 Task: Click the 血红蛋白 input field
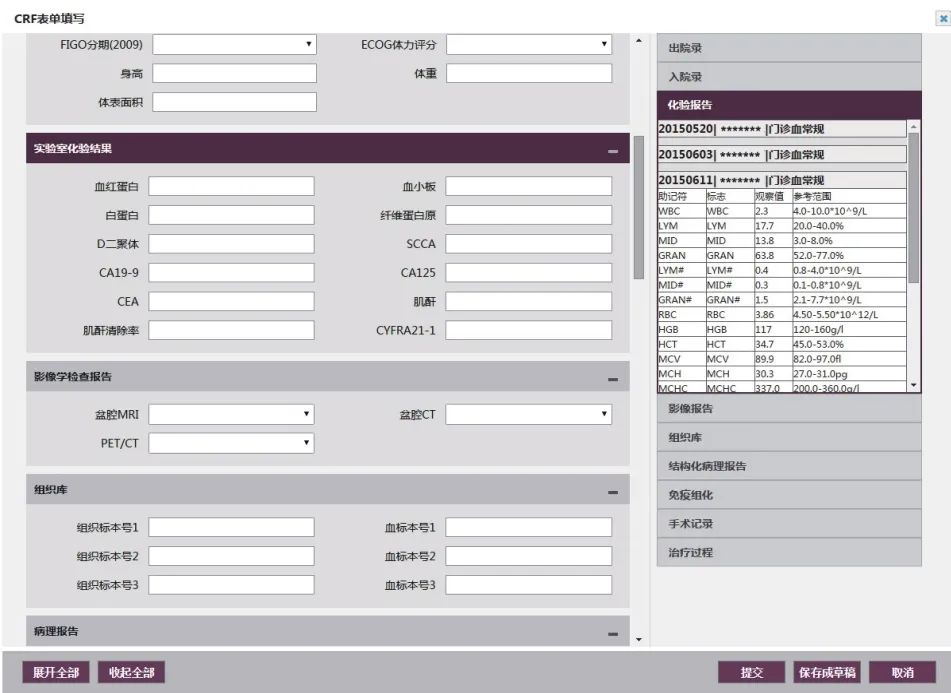click(231, 186)
